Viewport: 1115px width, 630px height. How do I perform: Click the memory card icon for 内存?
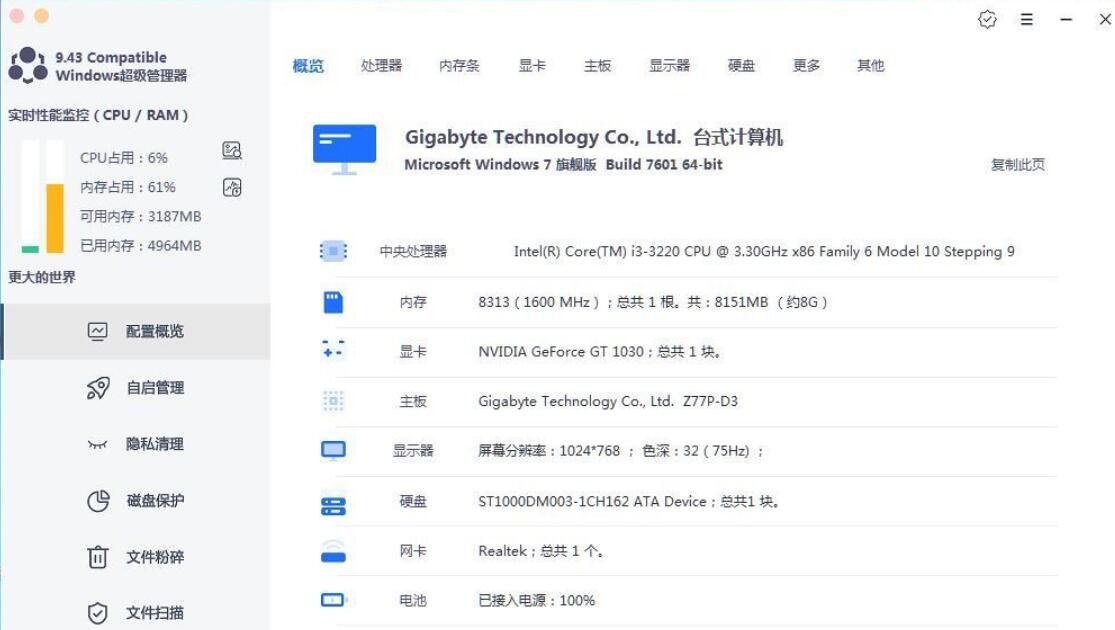click(x=333, y=302)
